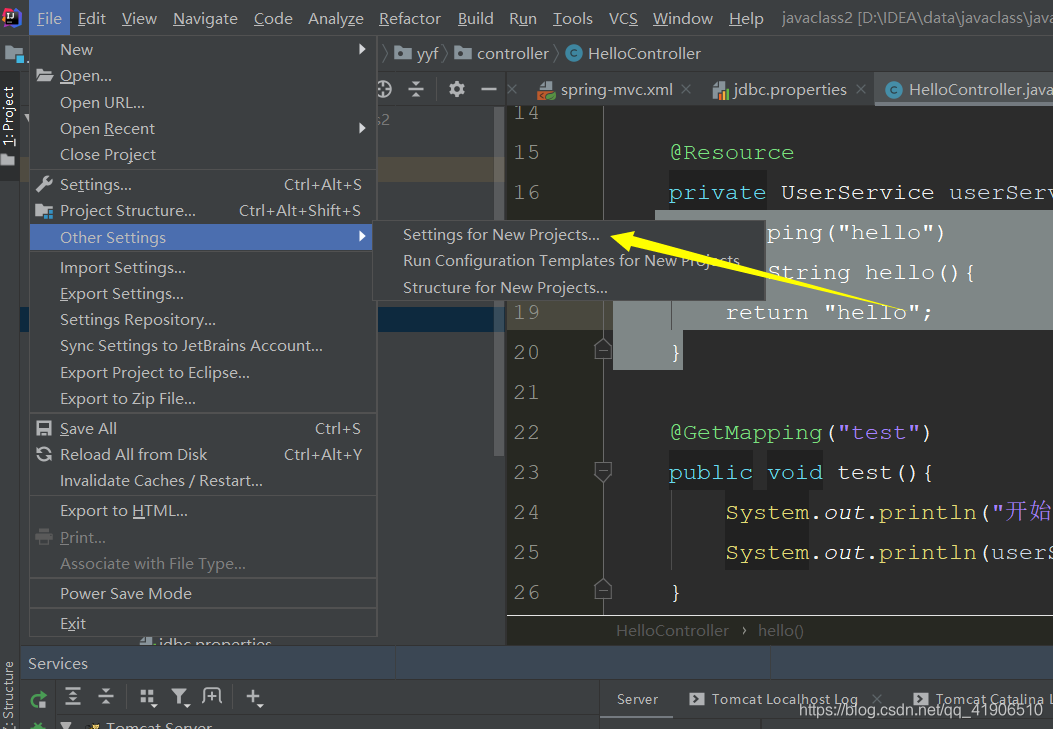Open the Server tab in Services

tap(637, 699)
